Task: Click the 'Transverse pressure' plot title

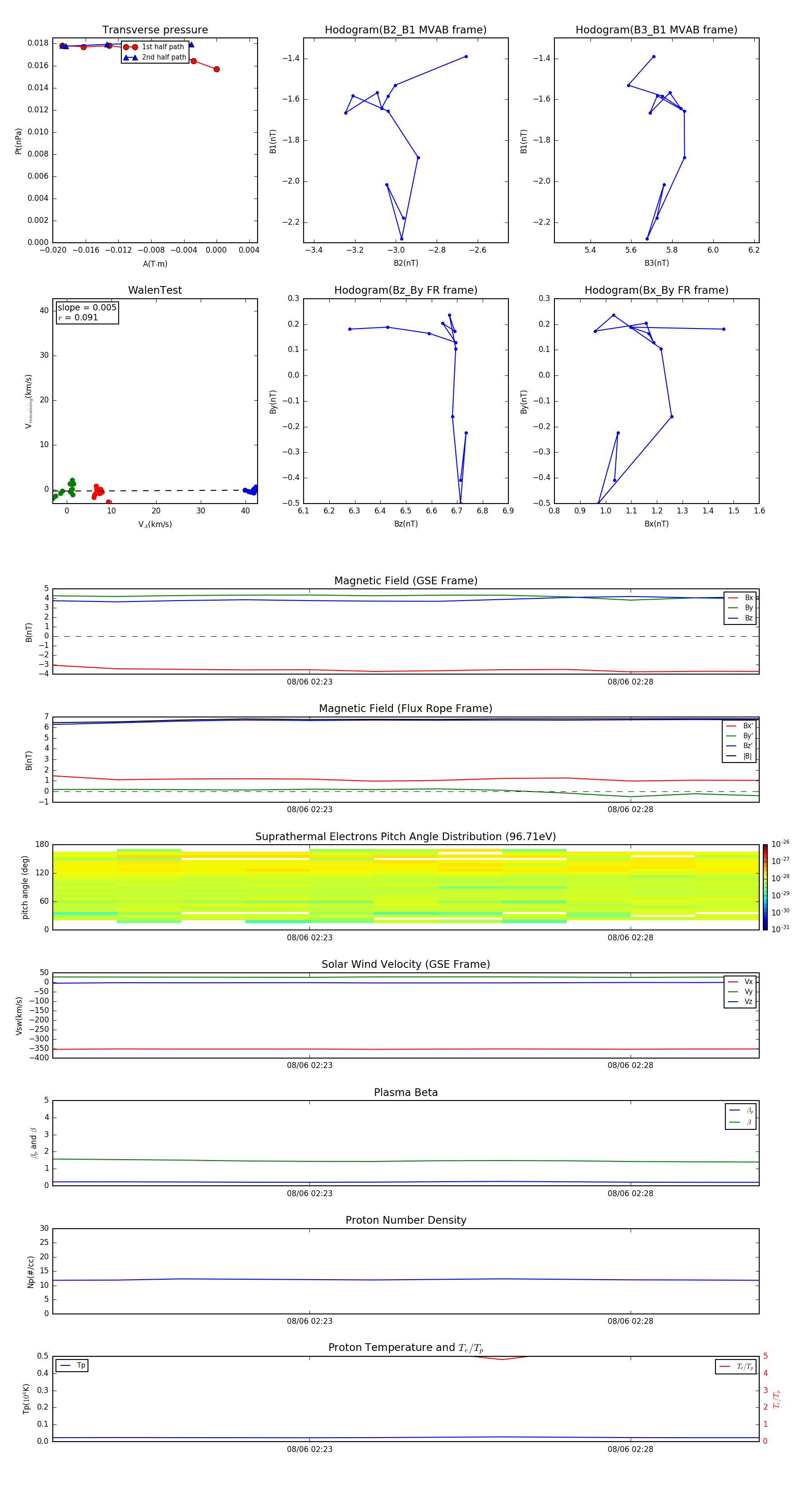Action: coord(155,29)
